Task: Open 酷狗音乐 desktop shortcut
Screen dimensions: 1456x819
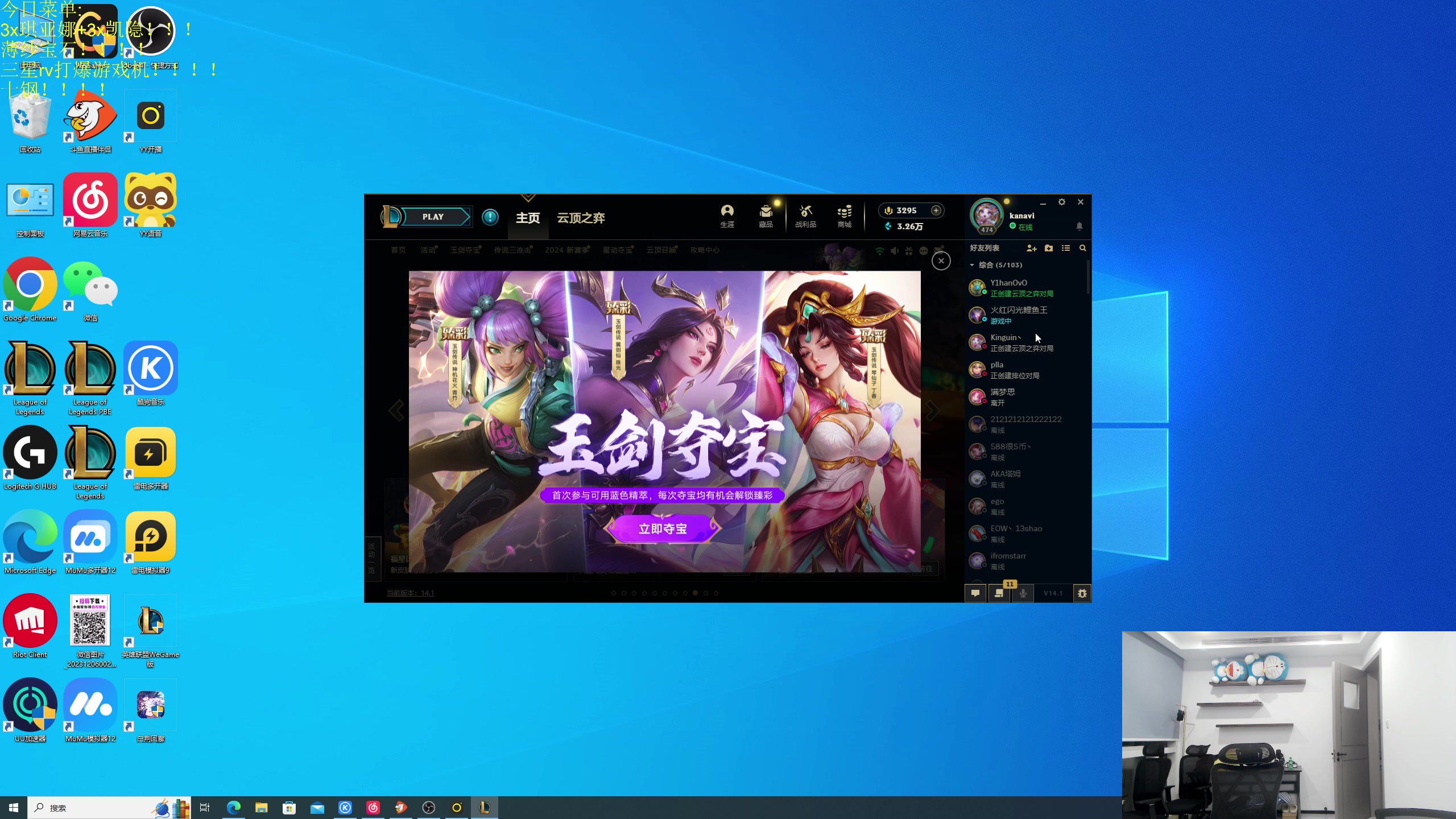Action: tap(151, 374)
